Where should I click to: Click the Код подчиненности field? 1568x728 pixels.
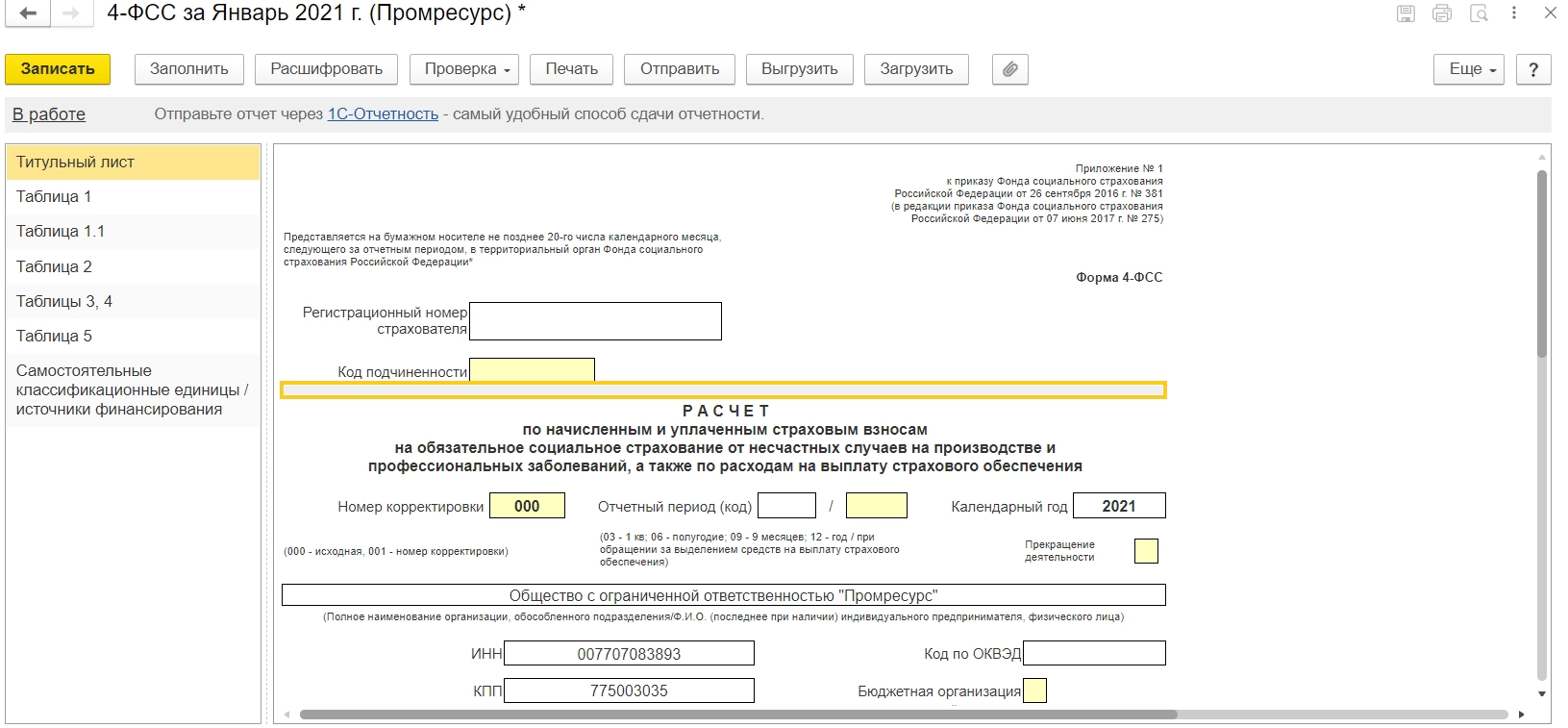[x=532, y=370]
